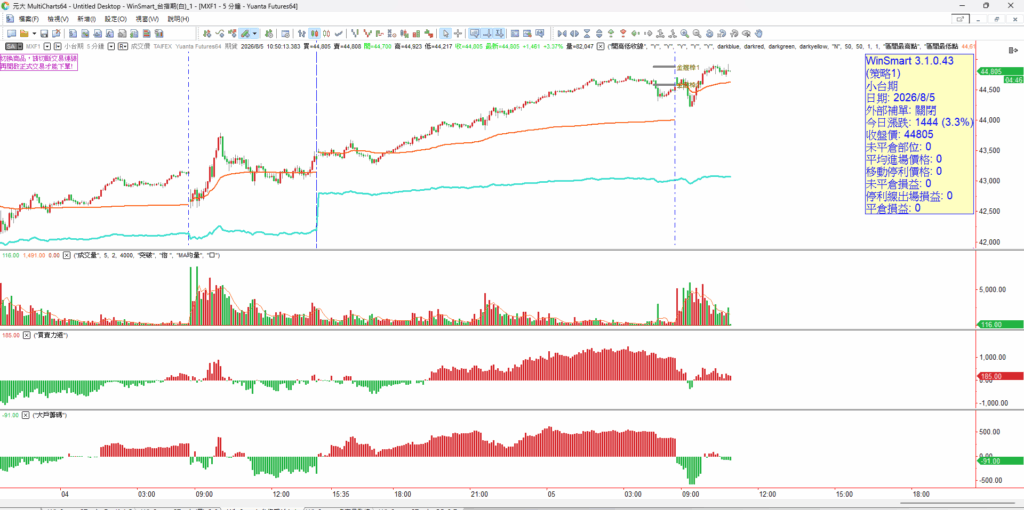
Task: Click the hourglass icon in toolbar
Action: pos(587,33)
